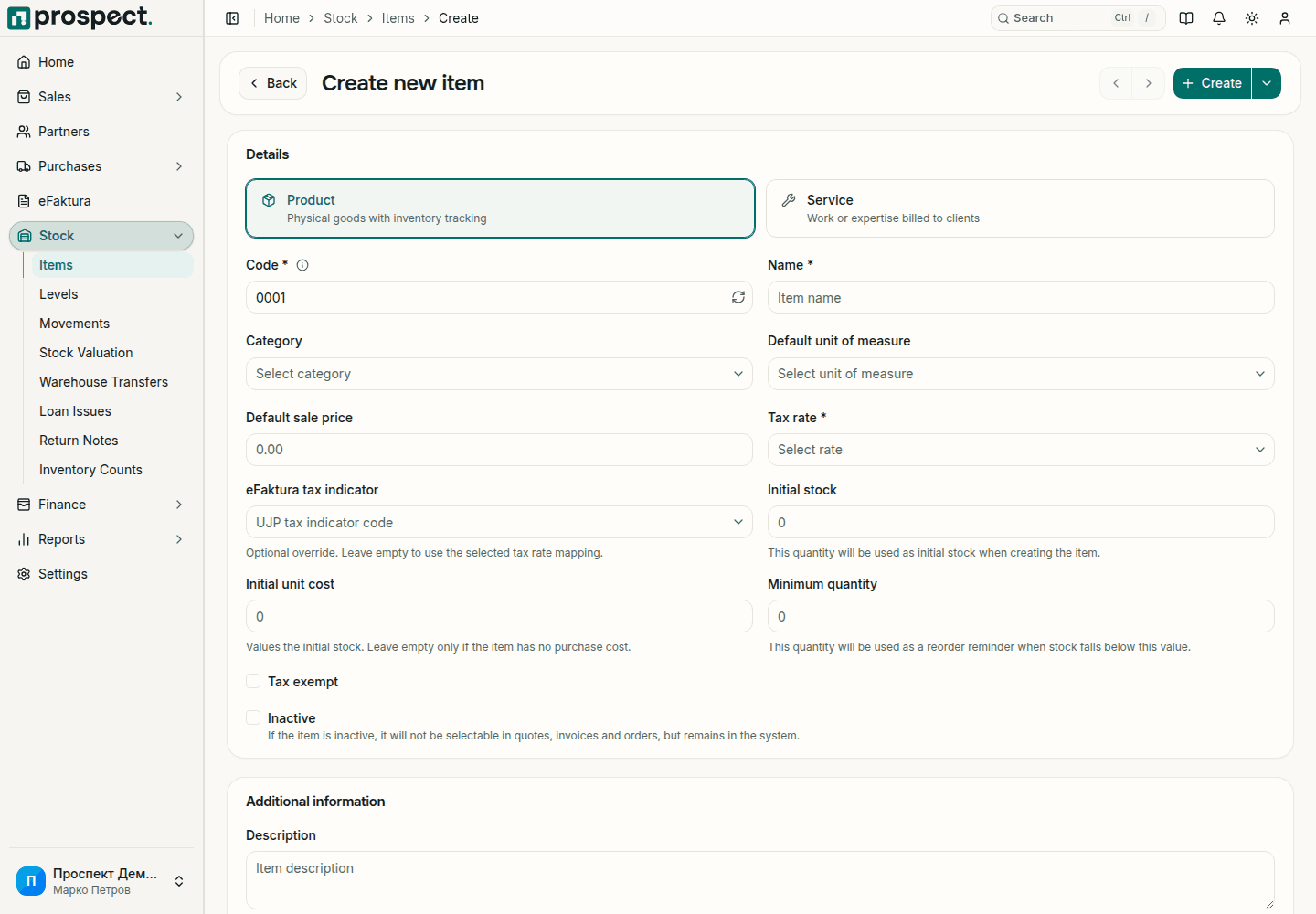Screen dimensions: 1316x914
Task: Go to next item arrow
Action: [1149, 83]
